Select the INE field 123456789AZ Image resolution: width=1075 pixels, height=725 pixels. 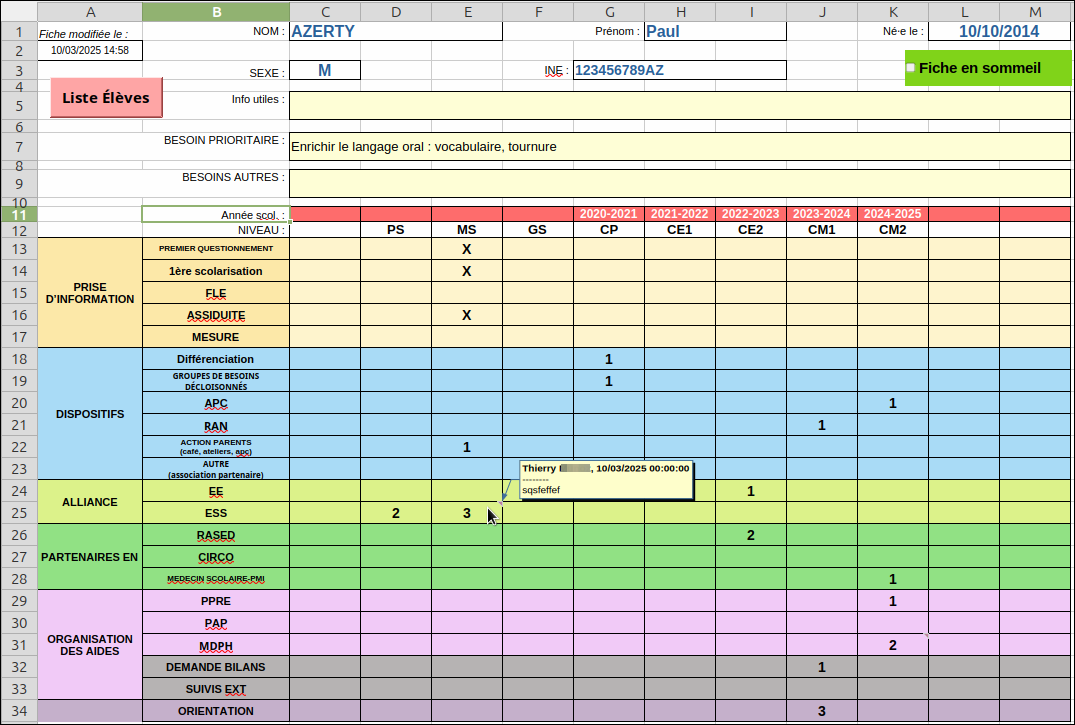[x=679, y=70]
